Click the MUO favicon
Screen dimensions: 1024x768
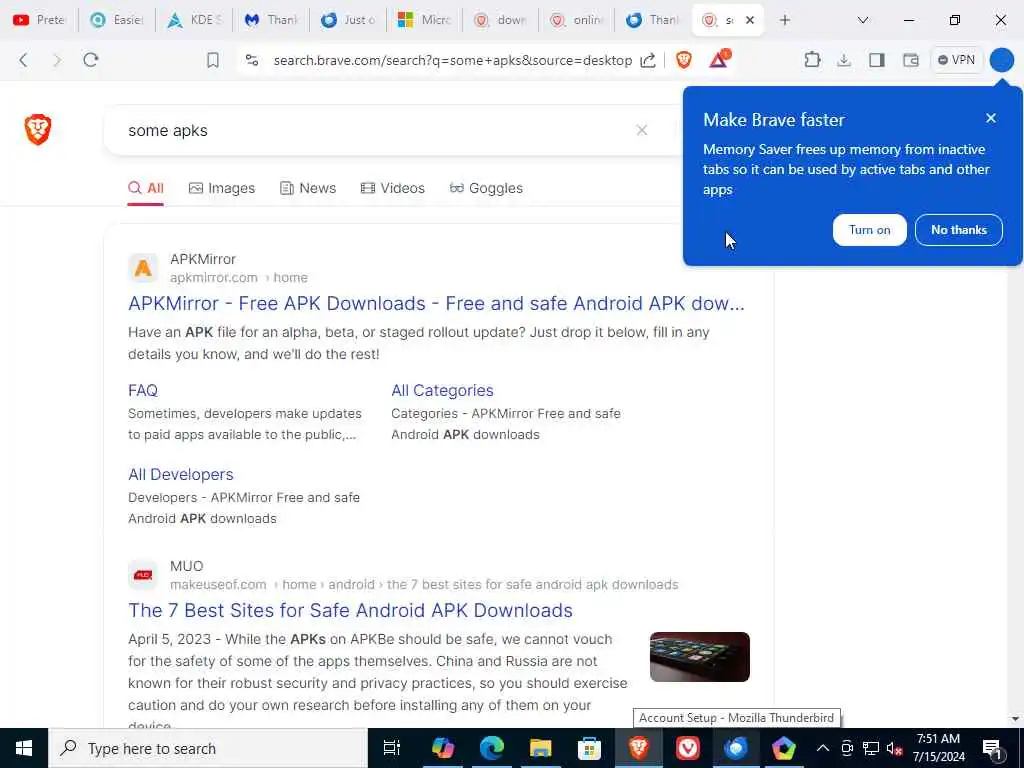[143, 575]
